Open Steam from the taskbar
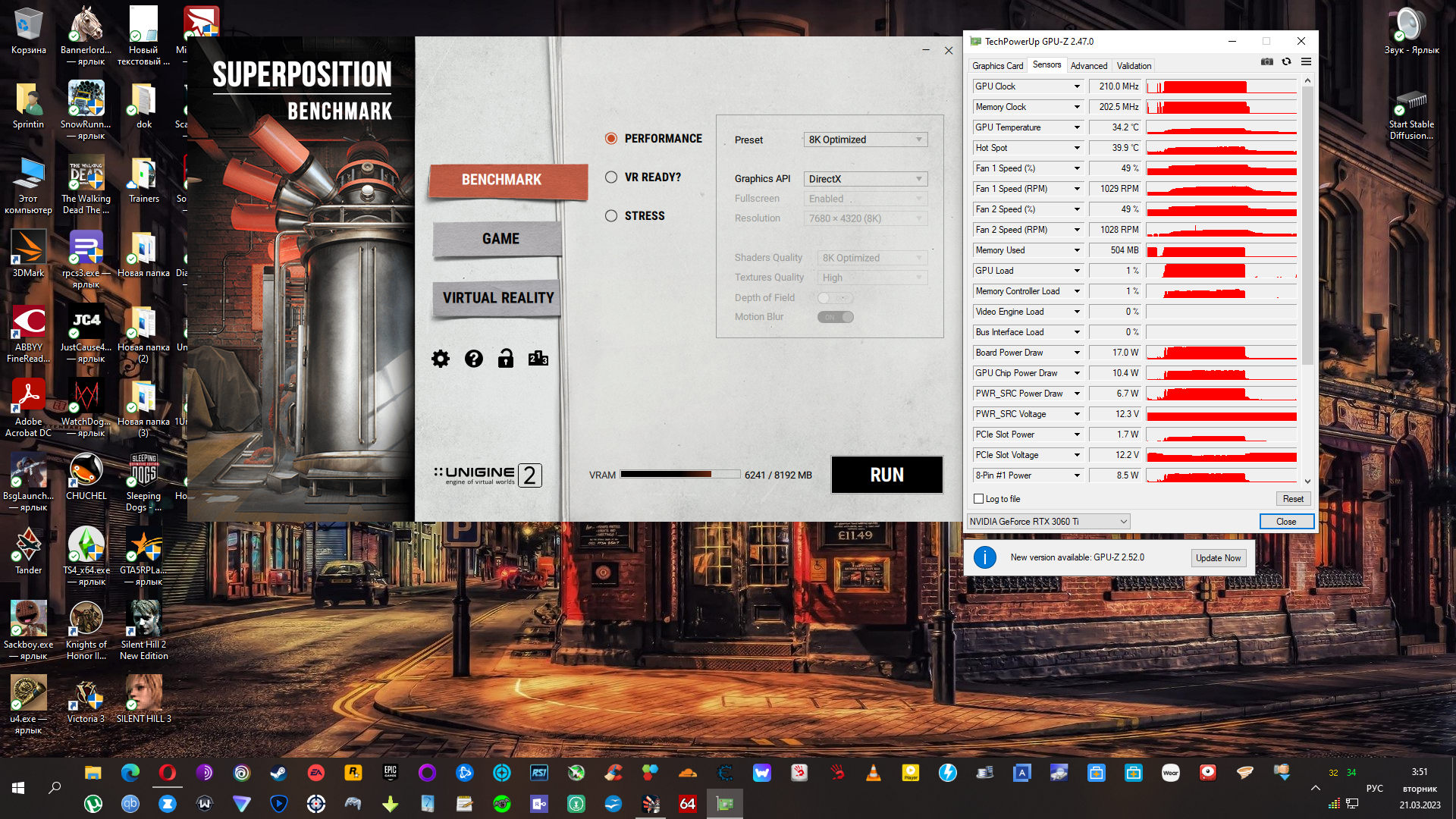The image size is (1456, 819). tap(278, 773)
